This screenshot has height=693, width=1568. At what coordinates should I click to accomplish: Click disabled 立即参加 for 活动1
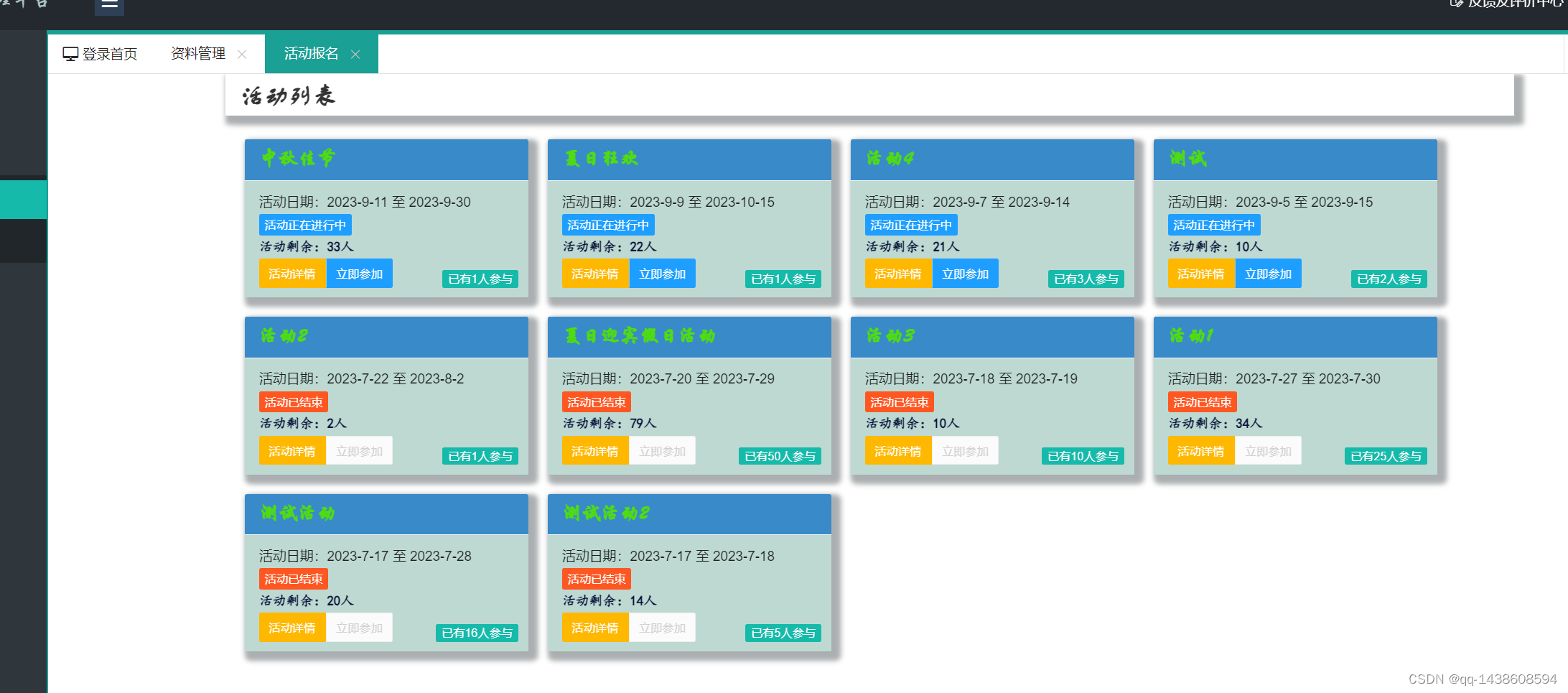pyautogui.click(x=1269, y=451)
